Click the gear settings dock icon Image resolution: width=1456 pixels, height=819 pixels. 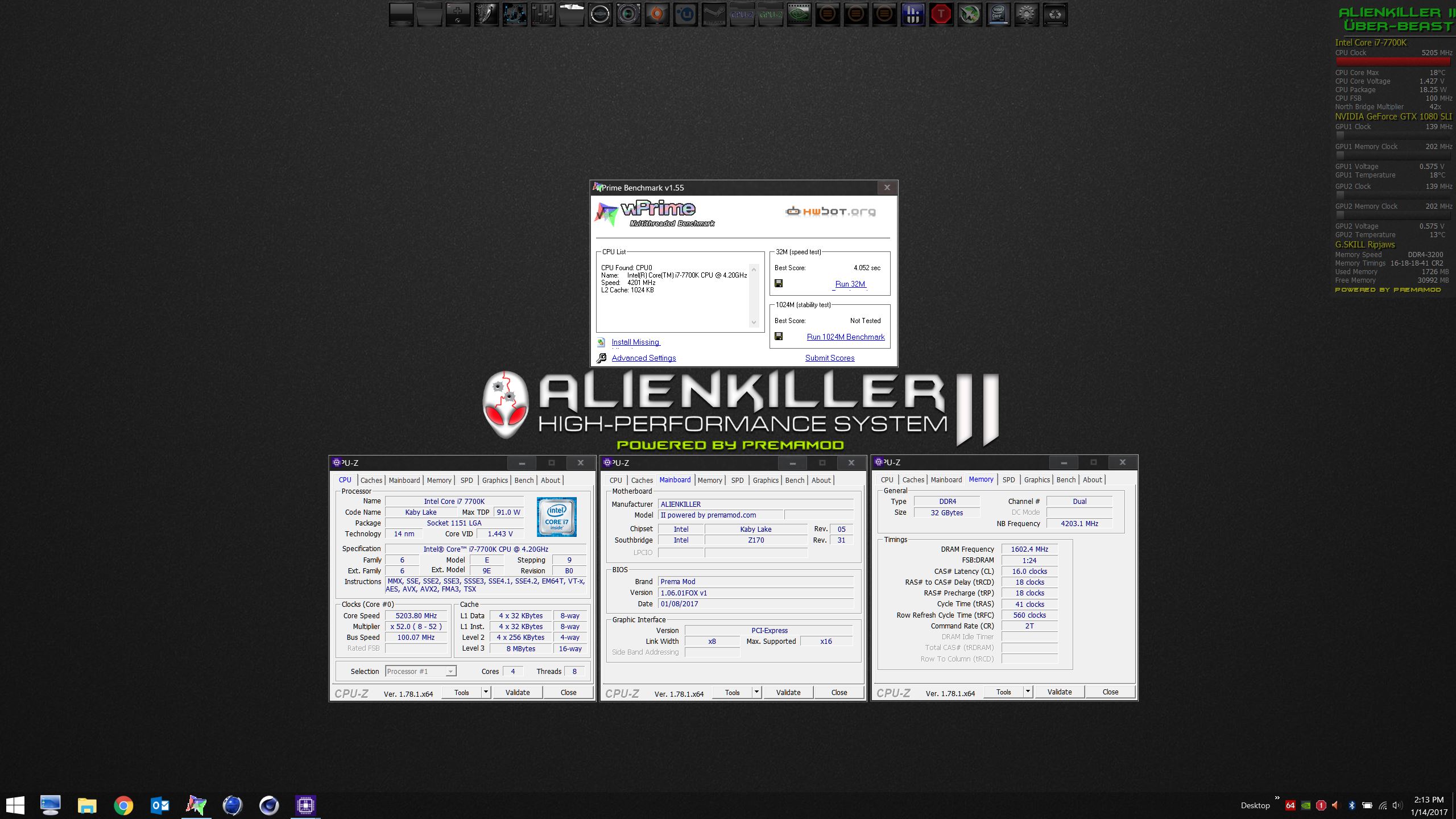[x=1027, y=15]
